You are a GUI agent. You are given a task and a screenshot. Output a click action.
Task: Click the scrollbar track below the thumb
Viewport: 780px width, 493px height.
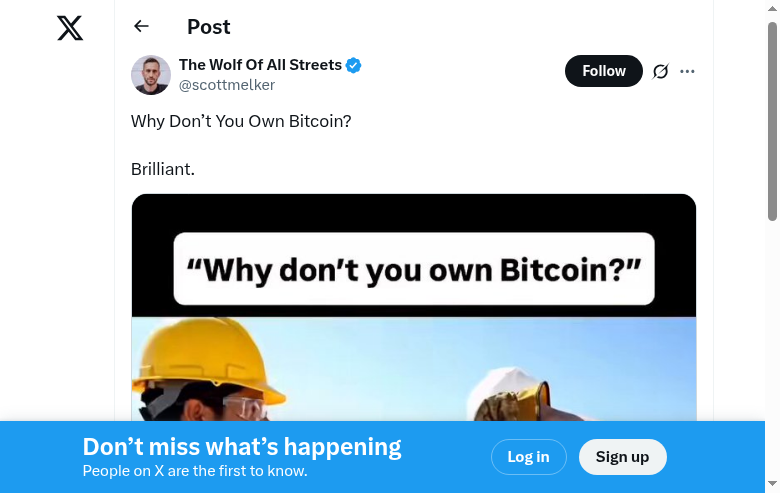tap(772, 350)
